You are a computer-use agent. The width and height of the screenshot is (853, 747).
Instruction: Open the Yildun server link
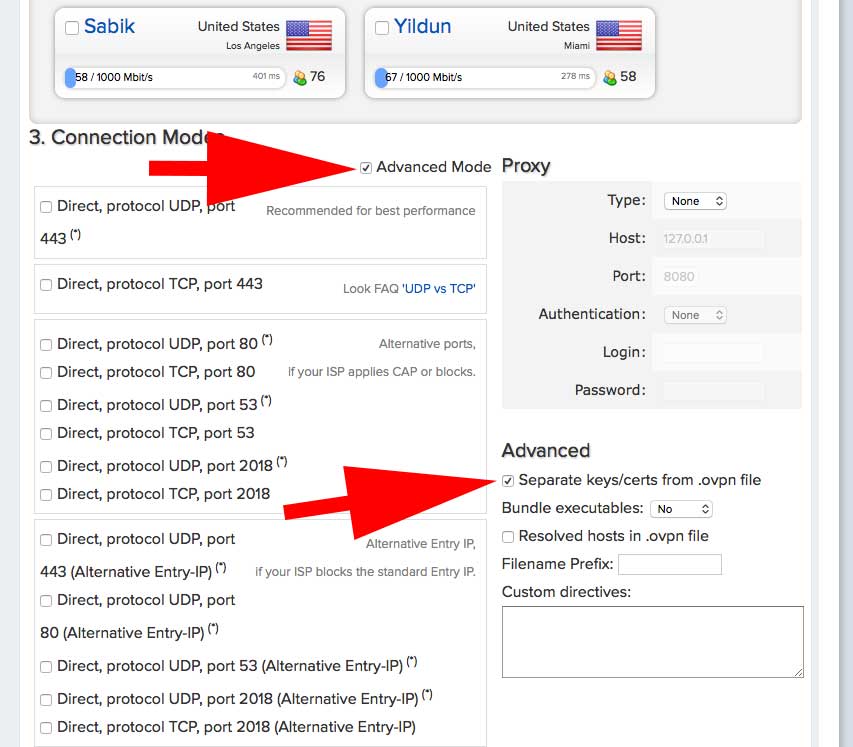(x=423, y=26)
